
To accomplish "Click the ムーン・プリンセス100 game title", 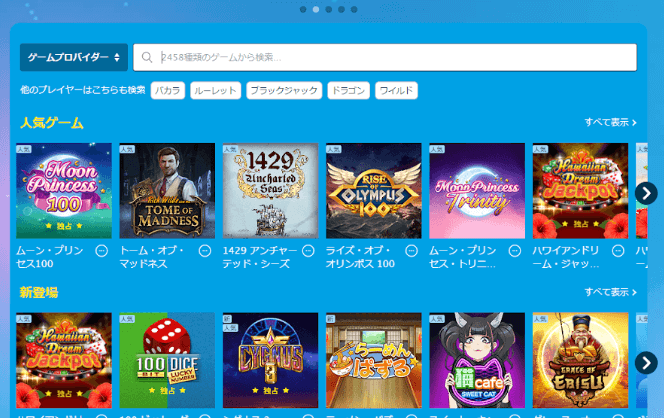I will 50,257.
